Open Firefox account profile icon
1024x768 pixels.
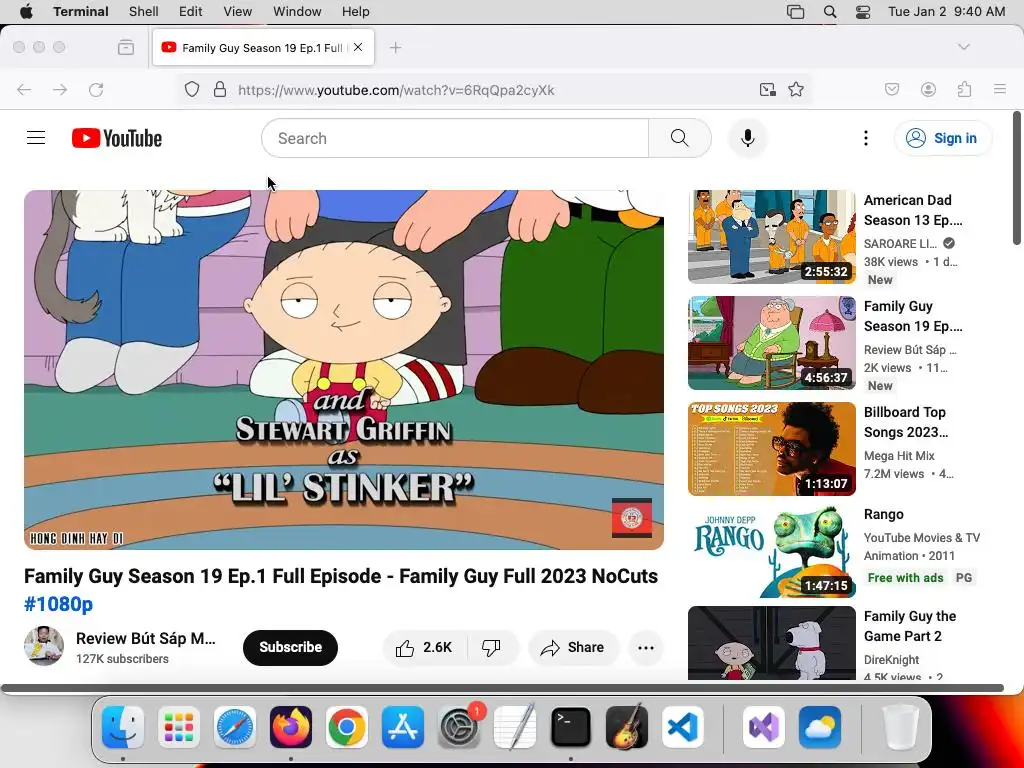point(928,89)
